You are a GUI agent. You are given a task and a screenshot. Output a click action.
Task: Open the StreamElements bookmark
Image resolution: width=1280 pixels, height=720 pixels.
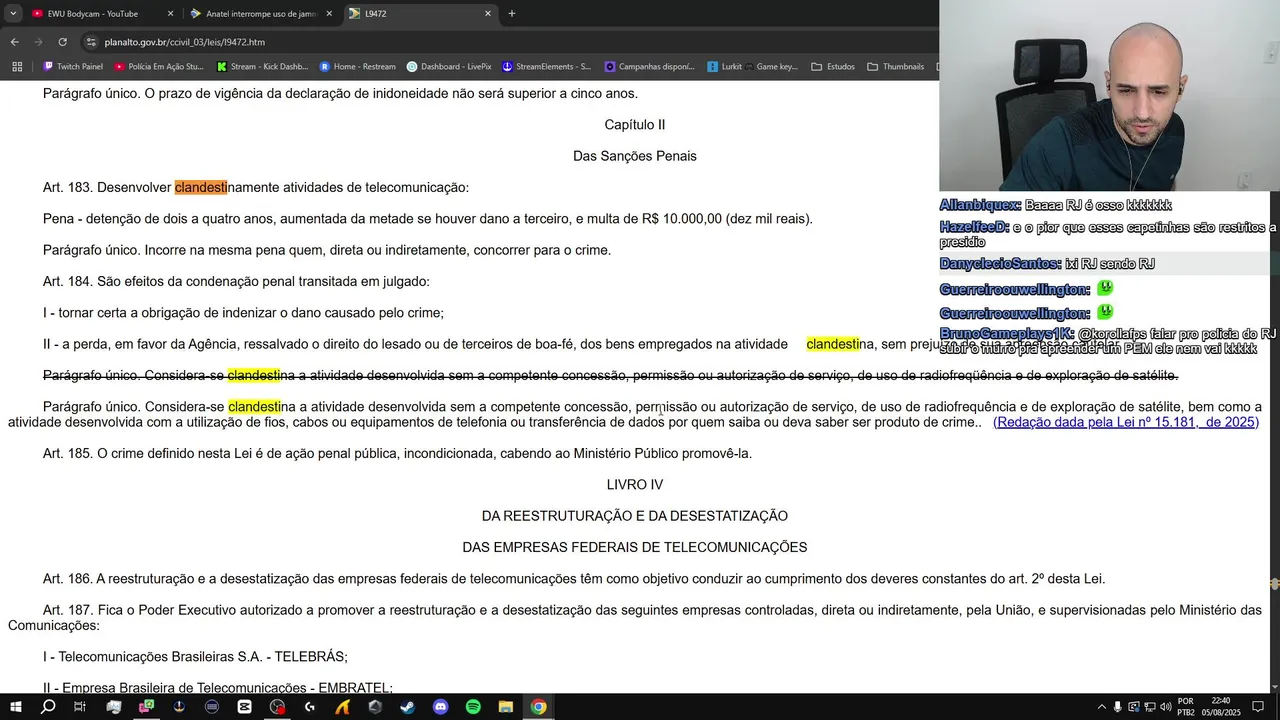[547, 67]
